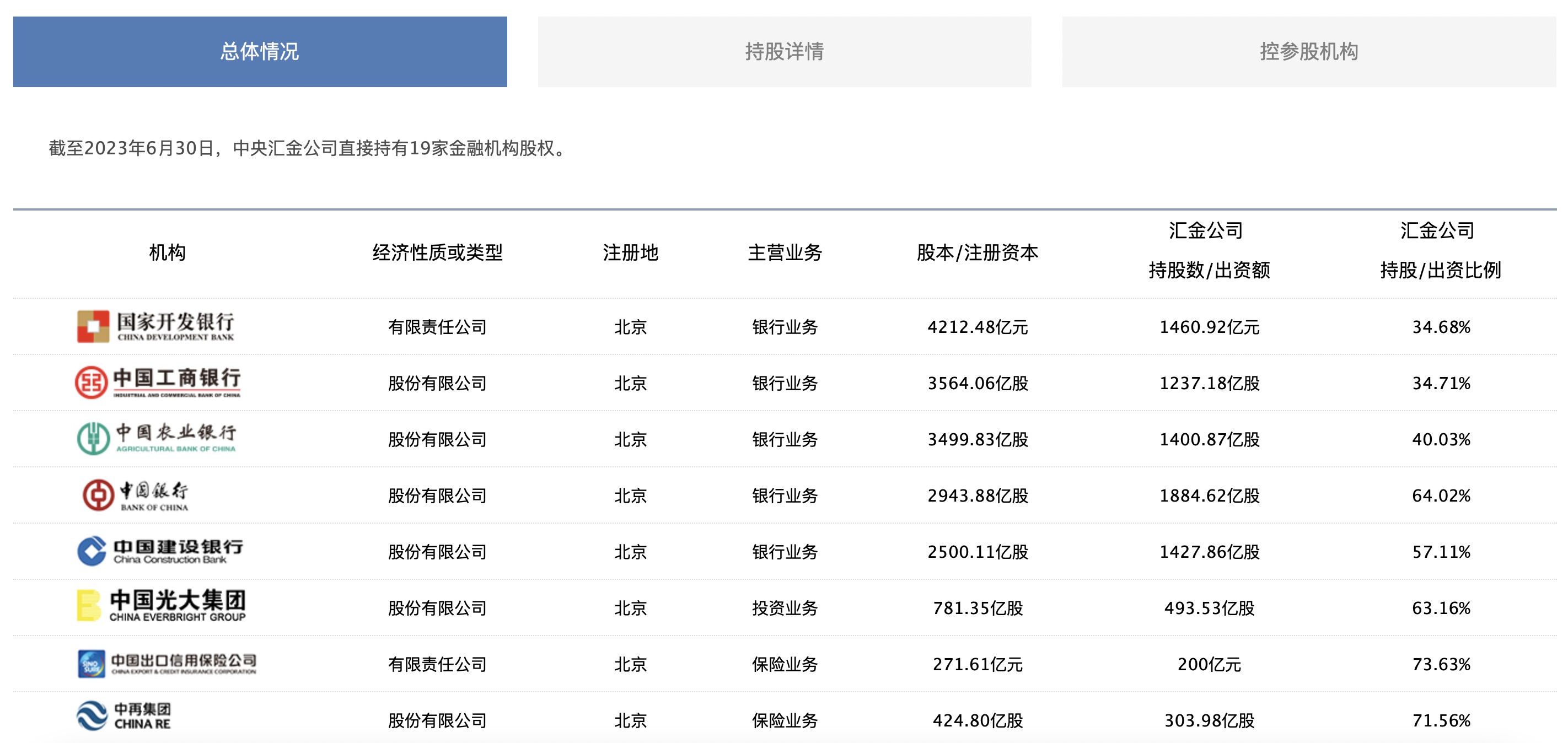Click the 经济性质或类型 column header
Screen dimensions: 1568x743
point(437,252)
